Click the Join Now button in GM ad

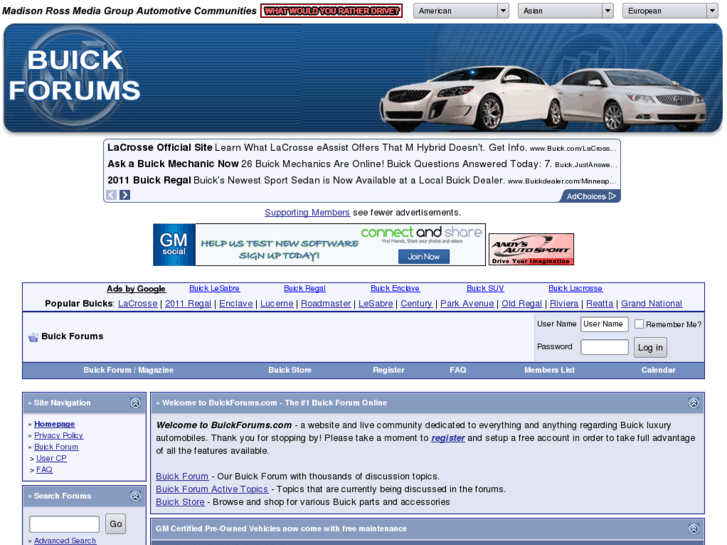[x=424, y=256]
